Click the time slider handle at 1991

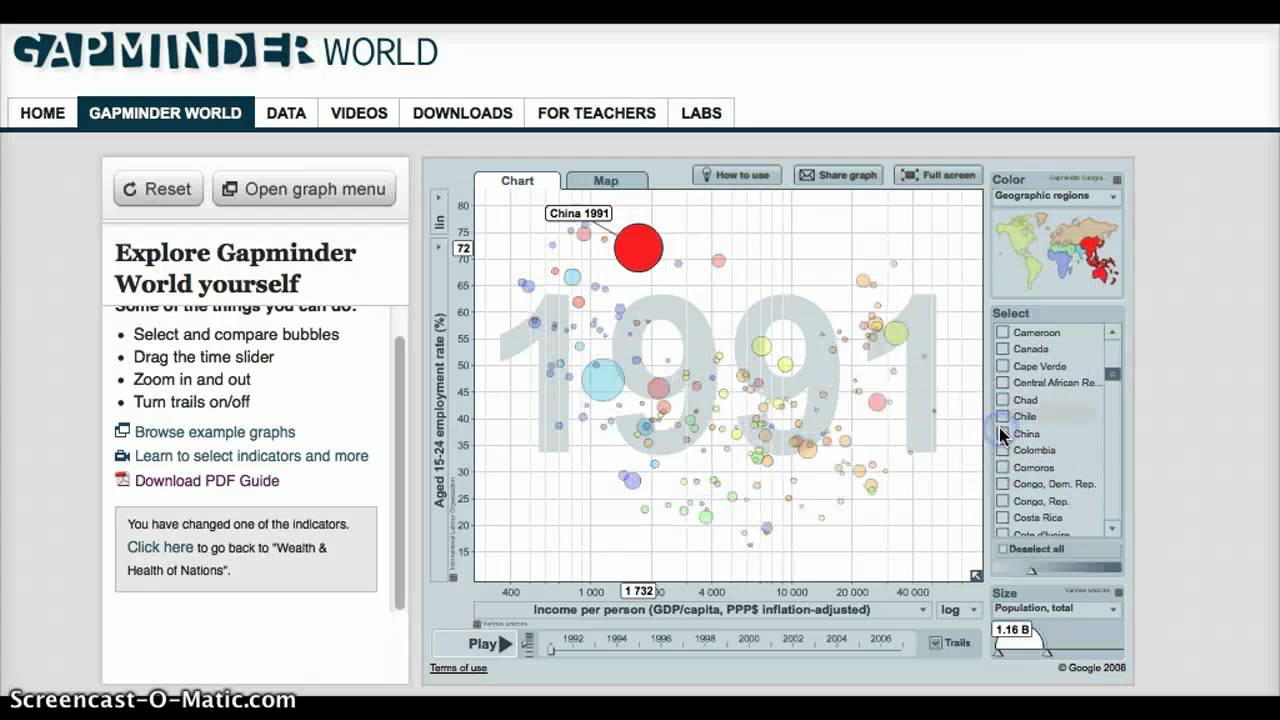[x=550, y=650]
